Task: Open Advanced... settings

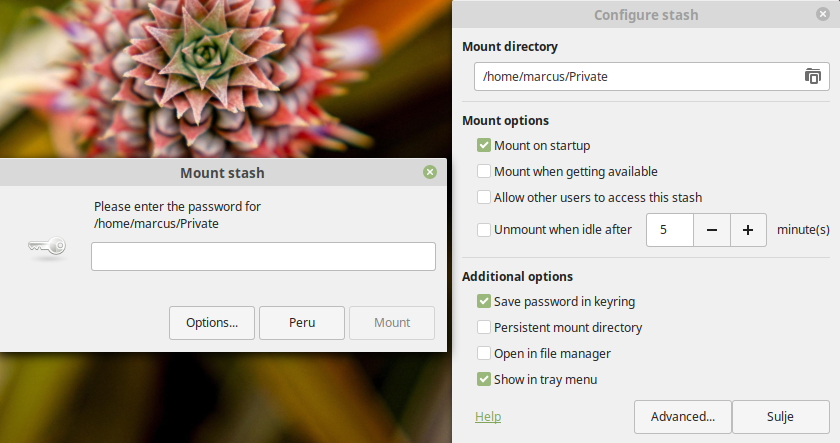Action: [682, 417]
